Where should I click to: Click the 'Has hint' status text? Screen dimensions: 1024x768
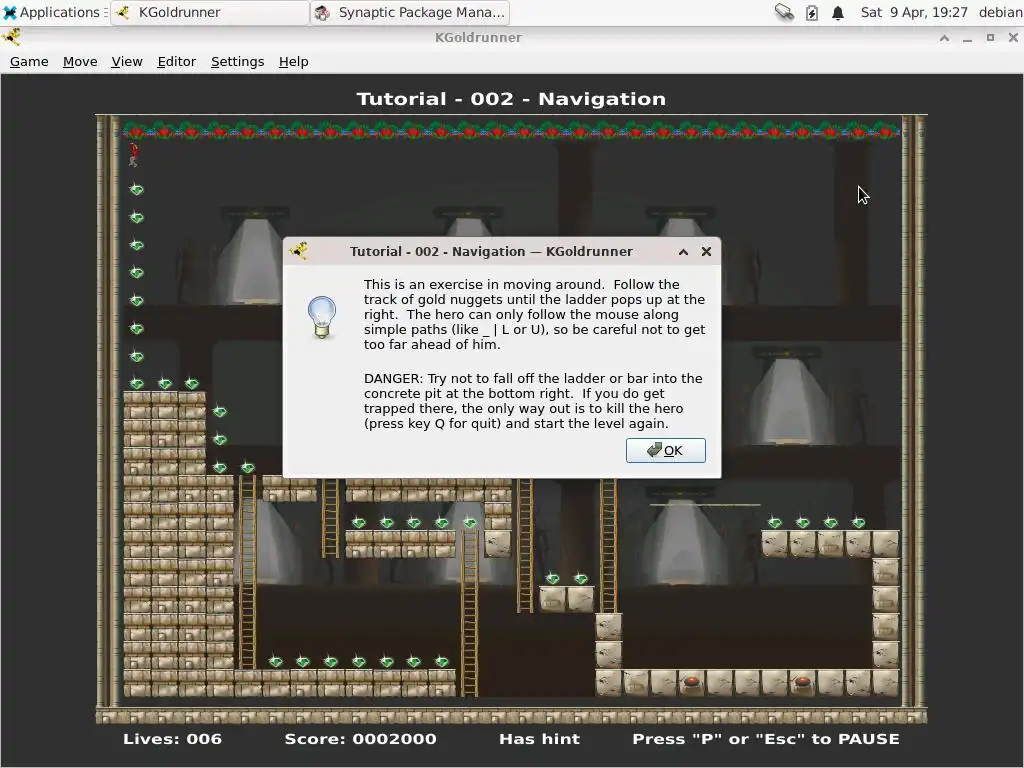point(539,739)
